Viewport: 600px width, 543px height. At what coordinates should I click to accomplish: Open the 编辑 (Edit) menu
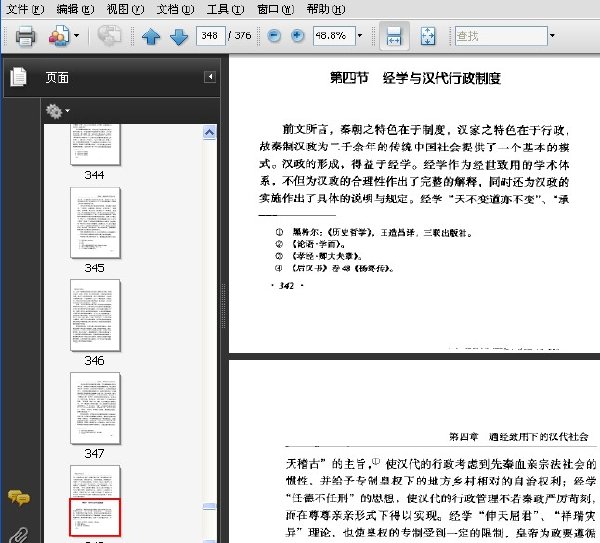(x=75, y=9)
